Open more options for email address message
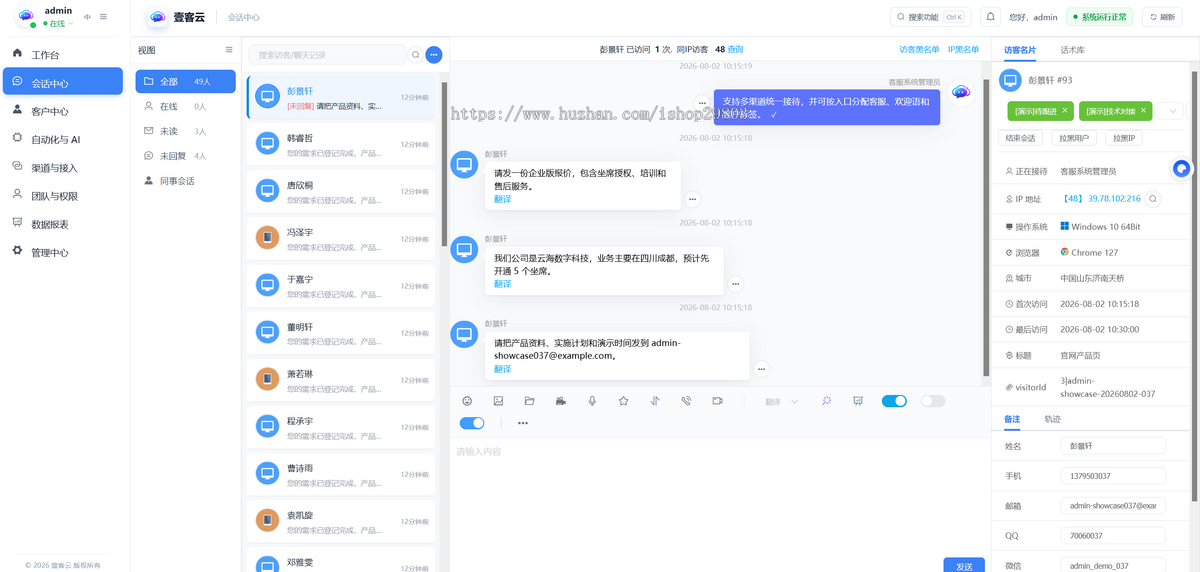This screenshot has width=1200, height=572. (762, 369)
